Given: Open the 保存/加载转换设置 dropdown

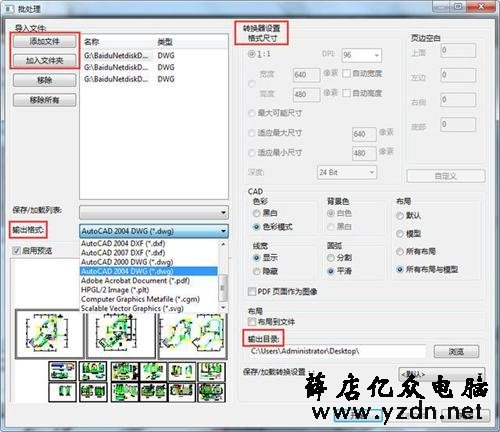Looking at the screenshot, I should coord(441,374).
